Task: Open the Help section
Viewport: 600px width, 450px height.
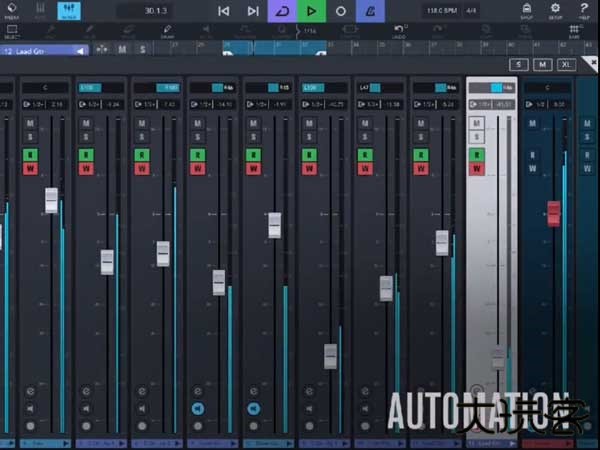Action: tap(584, 12)
